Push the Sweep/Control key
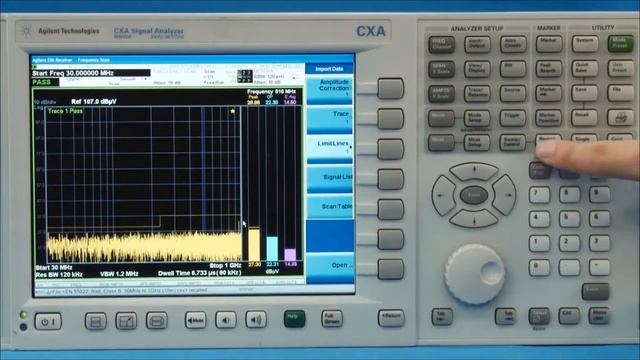Image resolution: width=640 pixels, height=360 pixels. pyautogui.click(x=513, y=143)
